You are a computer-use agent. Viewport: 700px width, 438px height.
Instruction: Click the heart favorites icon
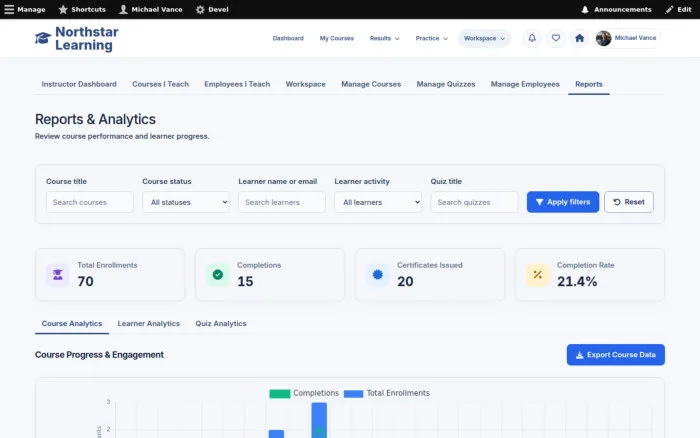tap(556, 38)
